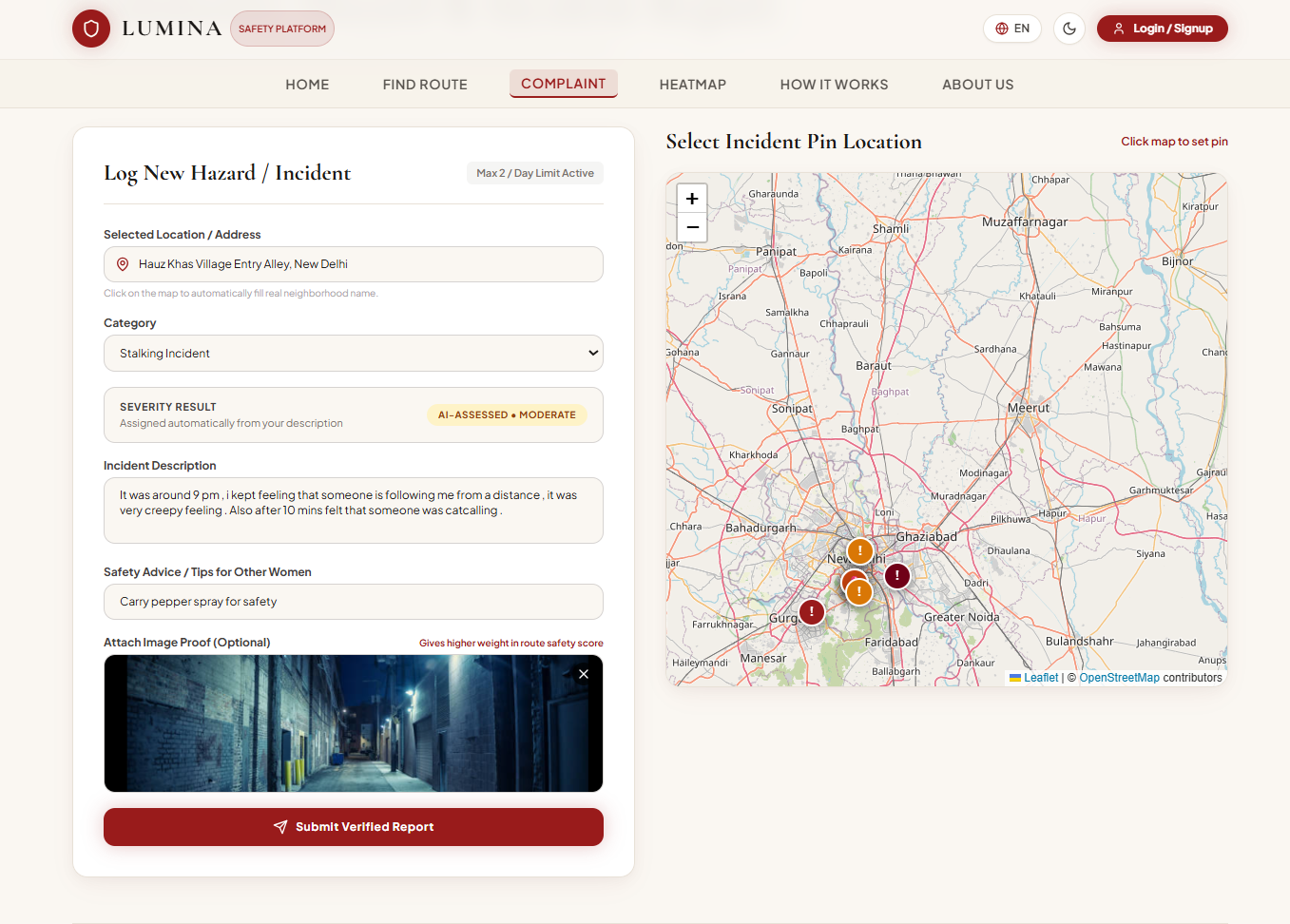Click the 'Max 2 / Day Limit Active' badge
Viewport: 1290px width, 924px height.
[x=535, y=173]
